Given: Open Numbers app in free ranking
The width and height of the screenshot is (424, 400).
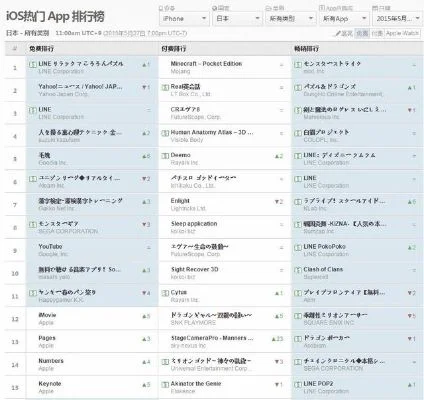Looking at the screenshot, I should point(51,361).
